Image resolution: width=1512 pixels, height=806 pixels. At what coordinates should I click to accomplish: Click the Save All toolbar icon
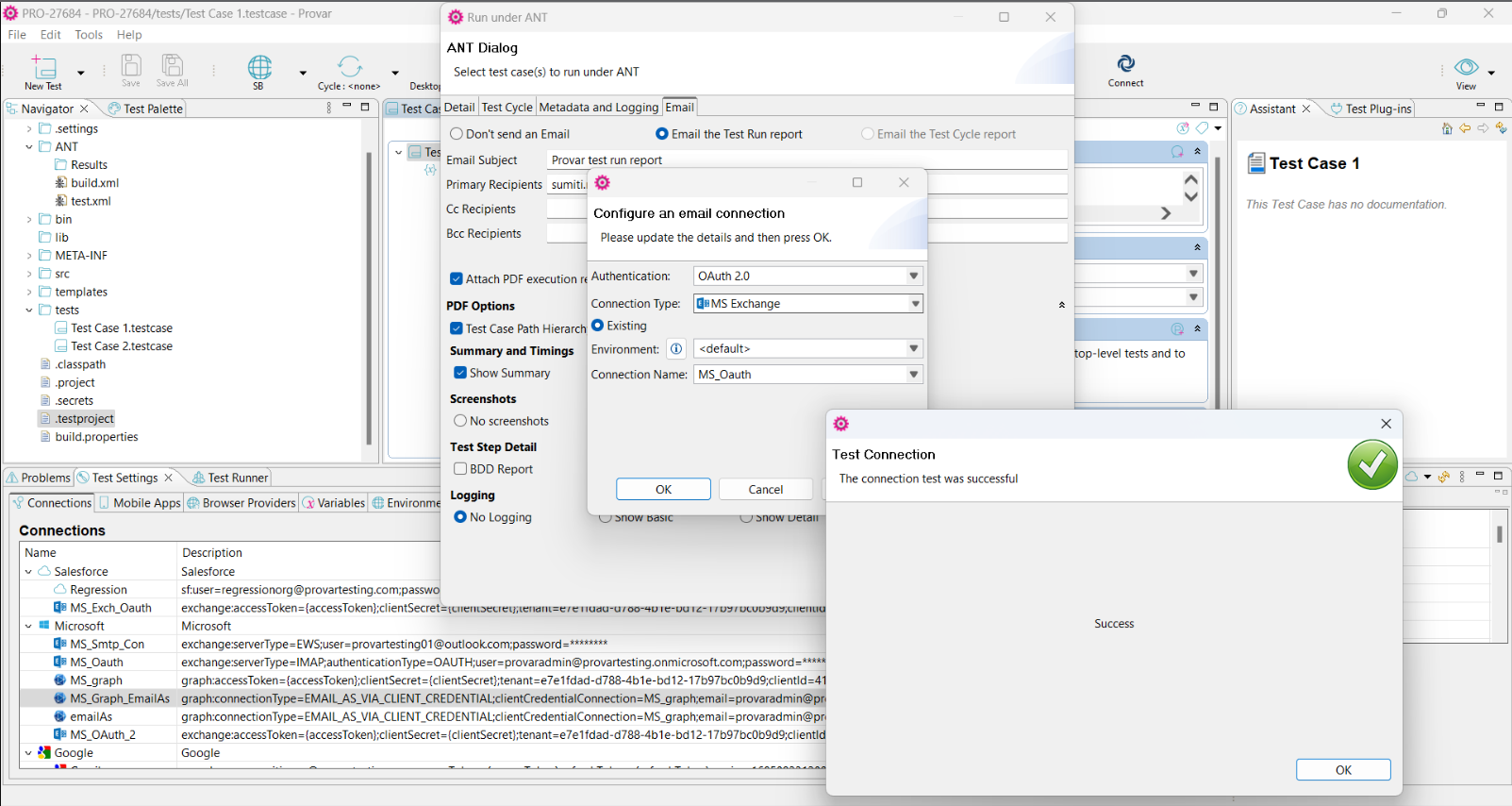point(172,65)
